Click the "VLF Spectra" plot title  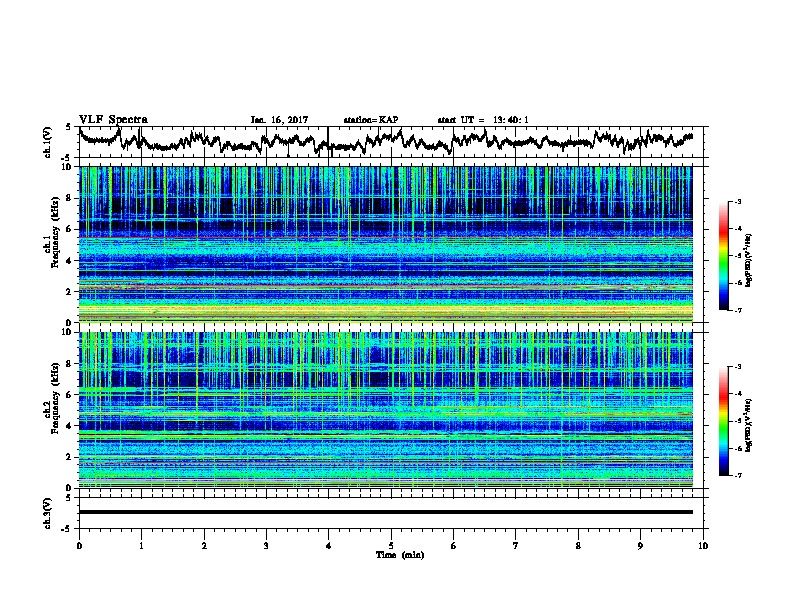[113, 120]
